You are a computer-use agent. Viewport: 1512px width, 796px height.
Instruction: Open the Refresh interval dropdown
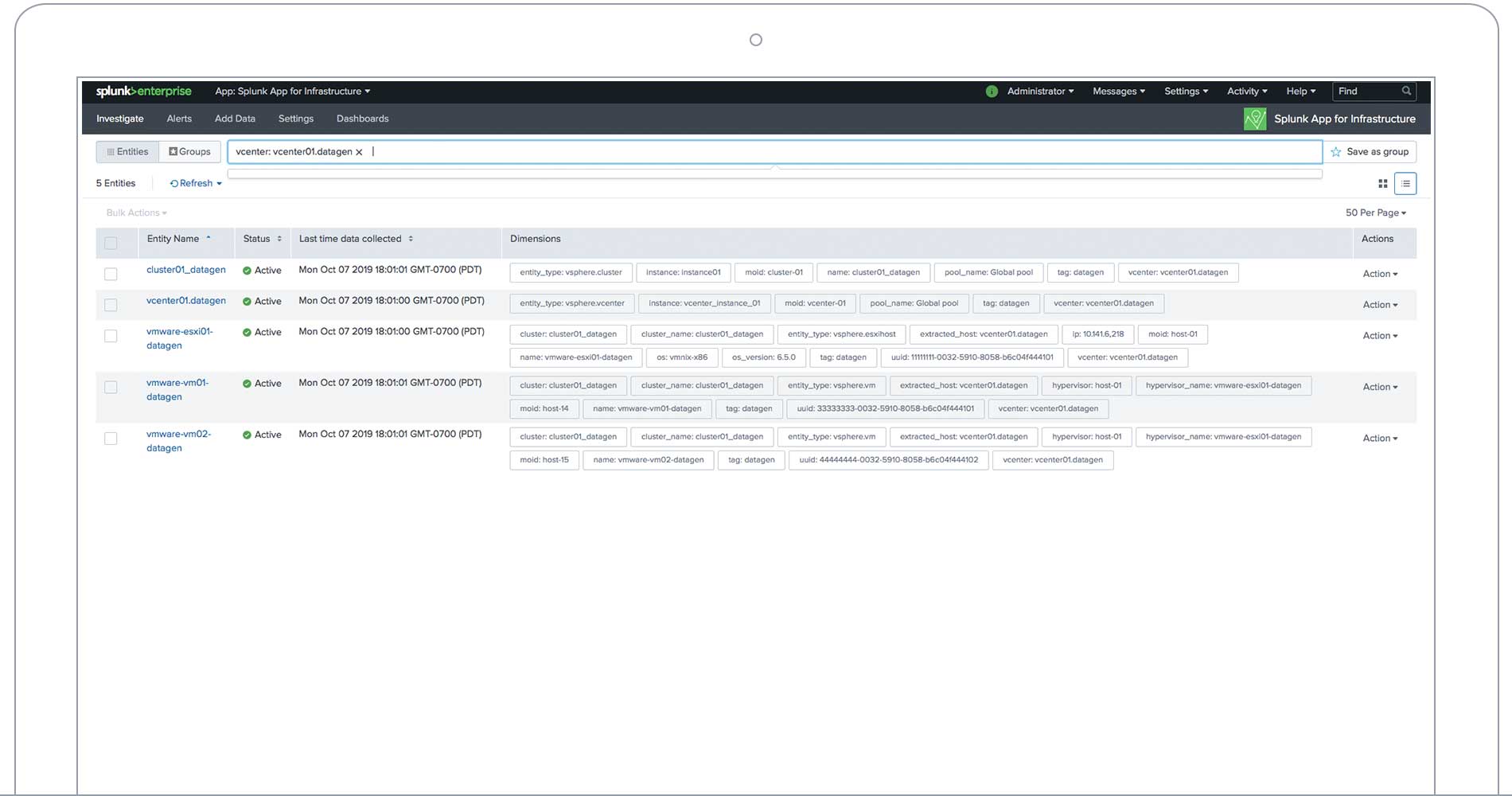[x=196, y=184]
